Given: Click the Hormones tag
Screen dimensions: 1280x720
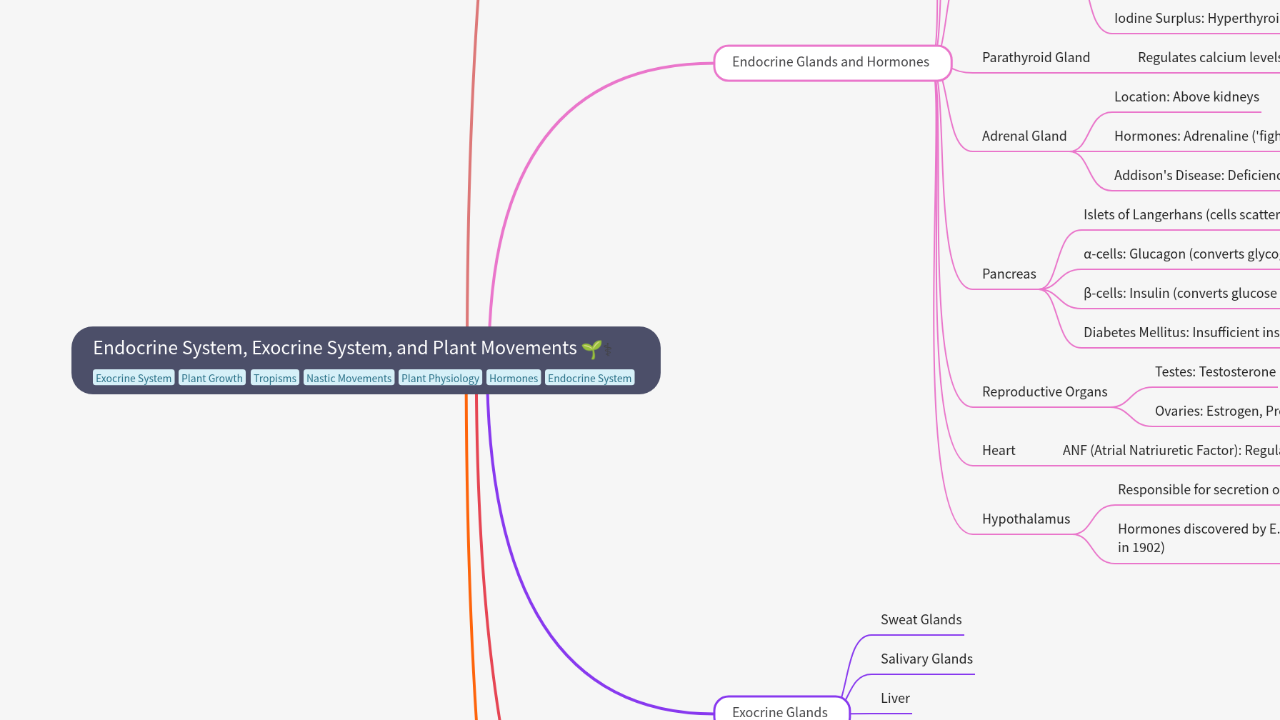Looking at the screenshot, I should (513, 378).
